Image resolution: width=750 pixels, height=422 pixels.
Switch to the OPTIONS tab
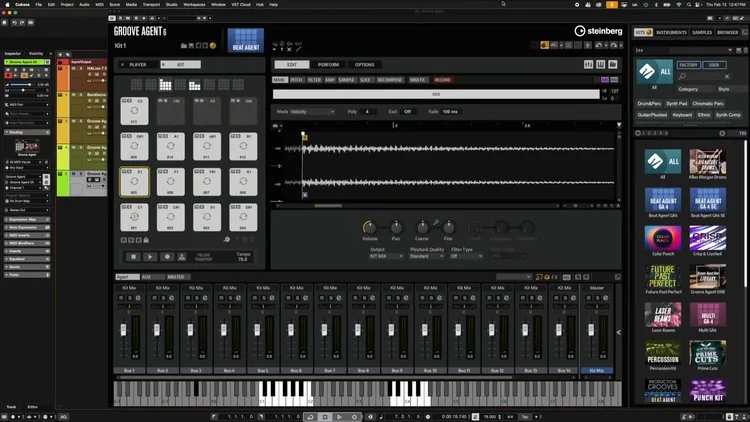(x=364, y=65)
